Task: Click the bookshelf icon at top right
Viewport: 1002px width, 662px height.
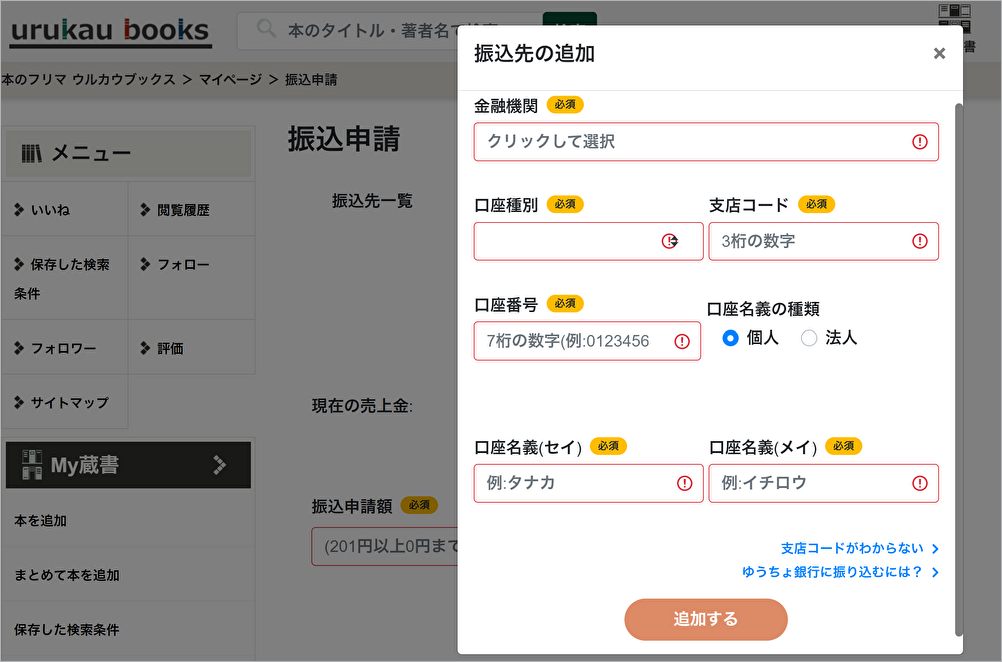Action: (954, 12)
